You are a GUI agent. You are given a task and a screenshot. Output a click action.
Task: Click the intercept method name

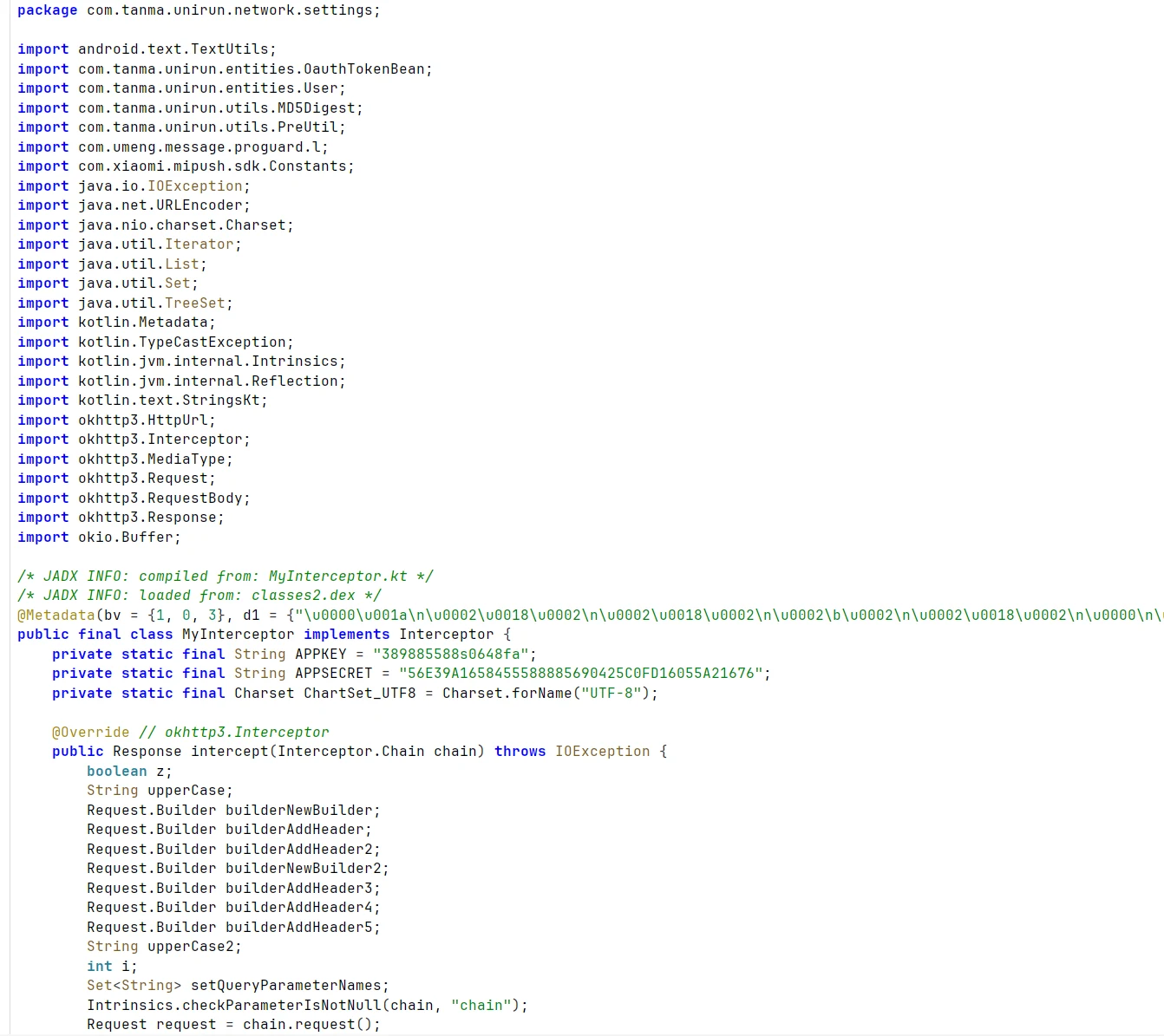point(229,752)
